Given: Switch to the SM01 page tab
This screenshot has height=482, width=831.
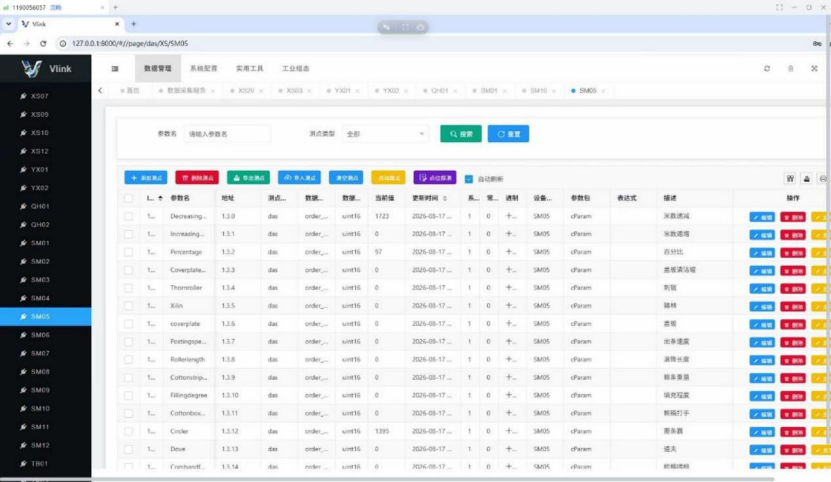Looking at the screenshot, I should [489, 91].
